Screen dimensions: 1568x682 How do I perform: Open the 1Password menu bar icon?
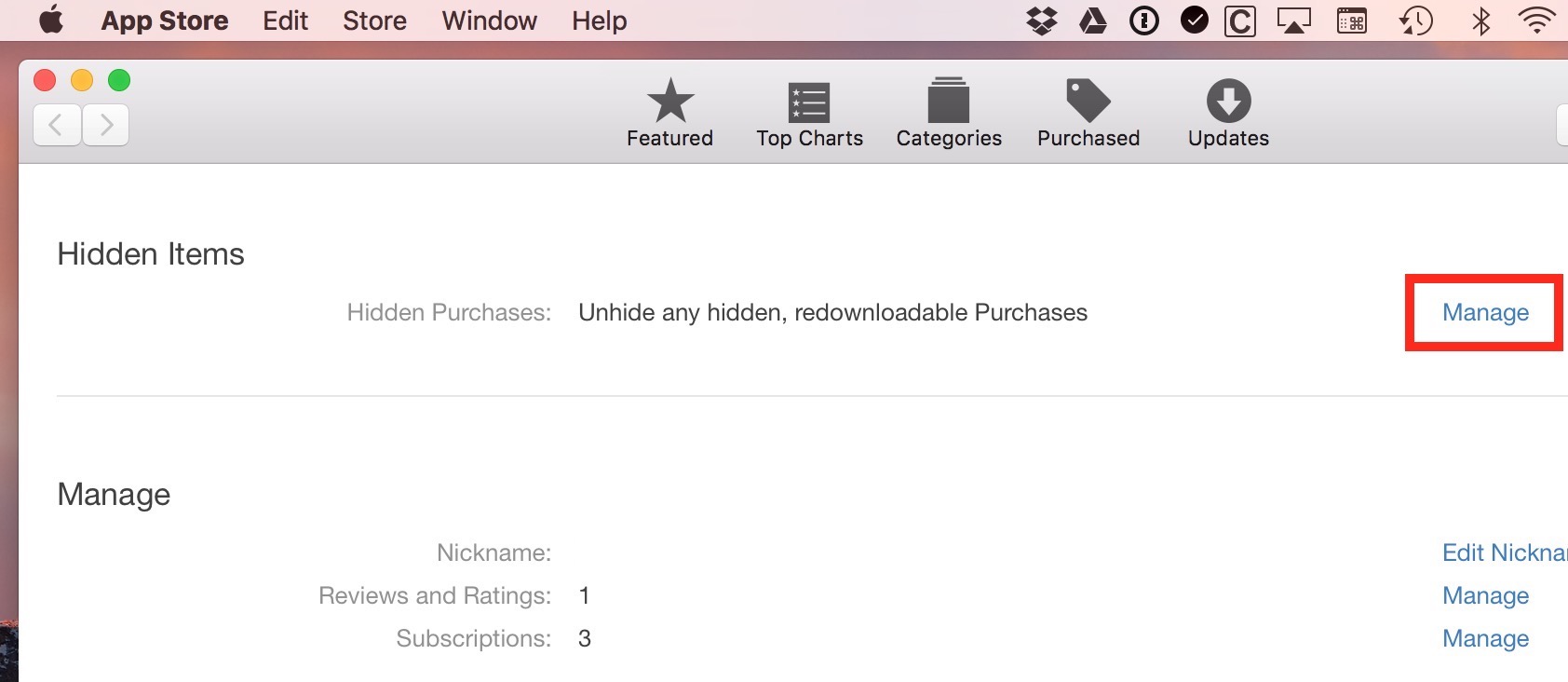(1143, 20)
